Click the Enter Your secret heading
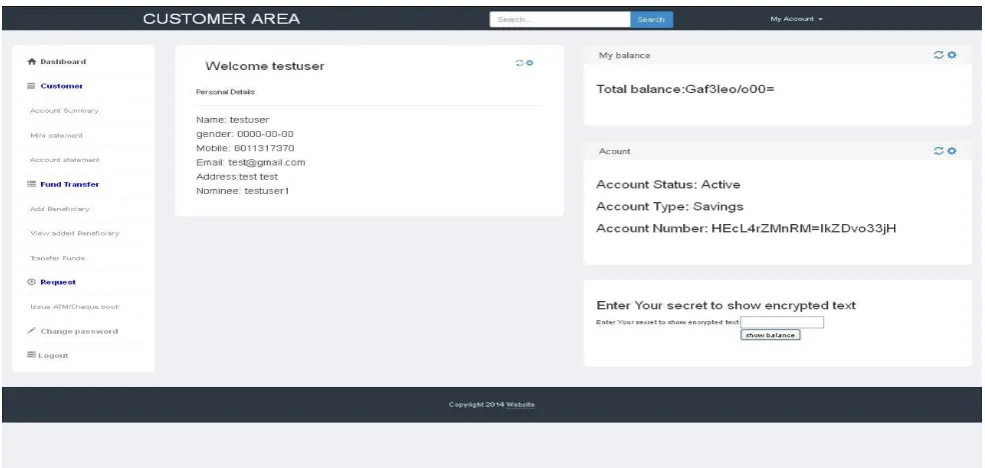This screenshot has width=985, height=468. tap(726, 306)
